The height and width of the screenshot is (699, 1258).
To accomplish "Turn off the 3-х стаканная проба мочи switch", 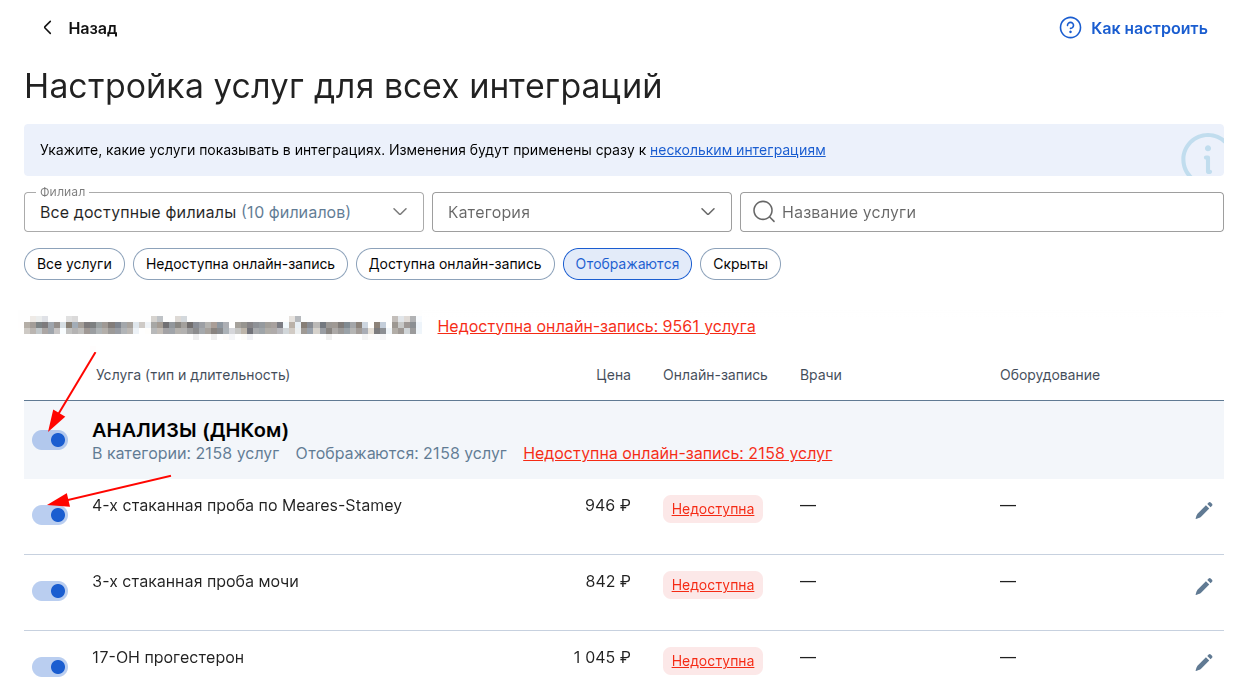I will click(50, 591).
